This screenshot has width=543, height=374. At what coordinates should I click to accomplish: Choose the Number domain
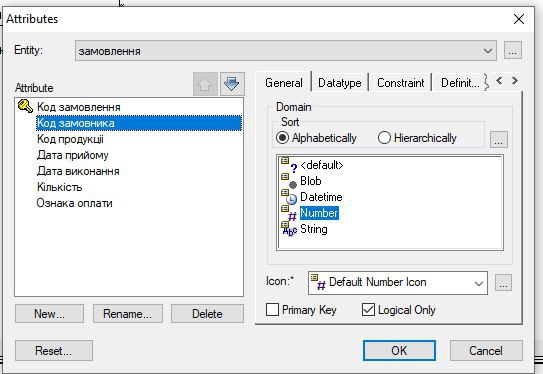point(319,213)
